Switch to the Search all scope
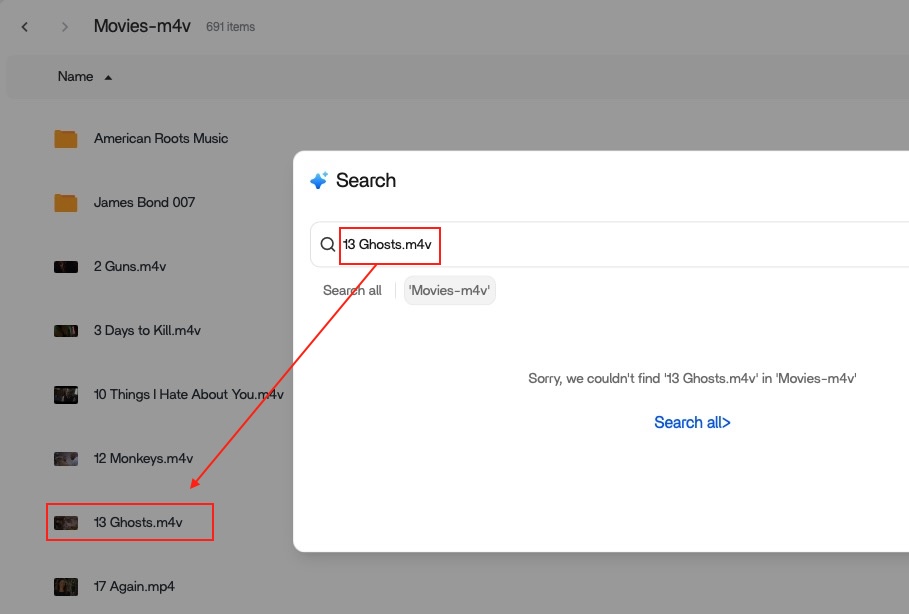Viewport: 909px width, 614px height. point(352,290)
